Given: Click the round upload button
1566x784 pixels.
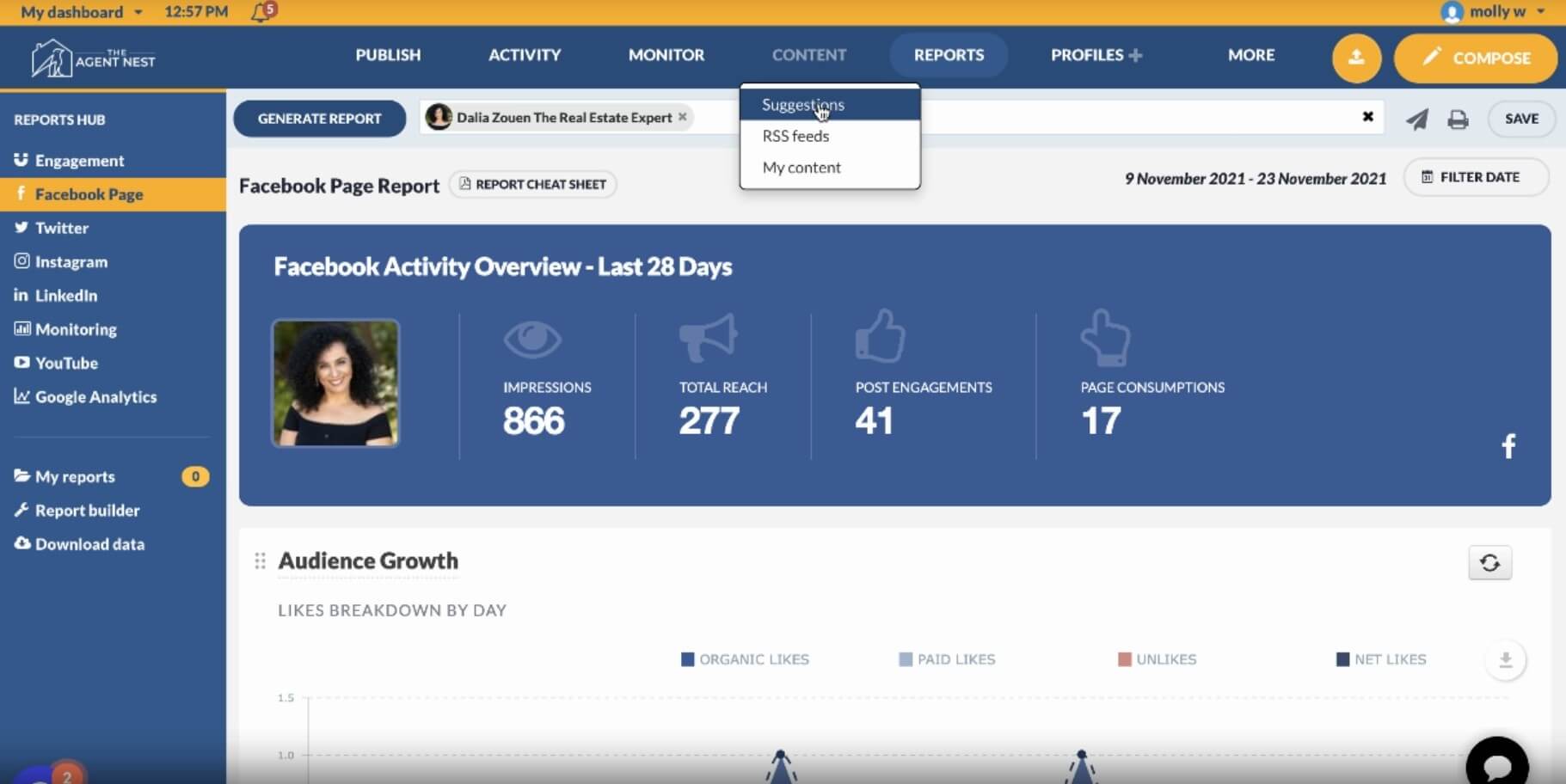Looking at the screenshot, I should pos(1356,58).
